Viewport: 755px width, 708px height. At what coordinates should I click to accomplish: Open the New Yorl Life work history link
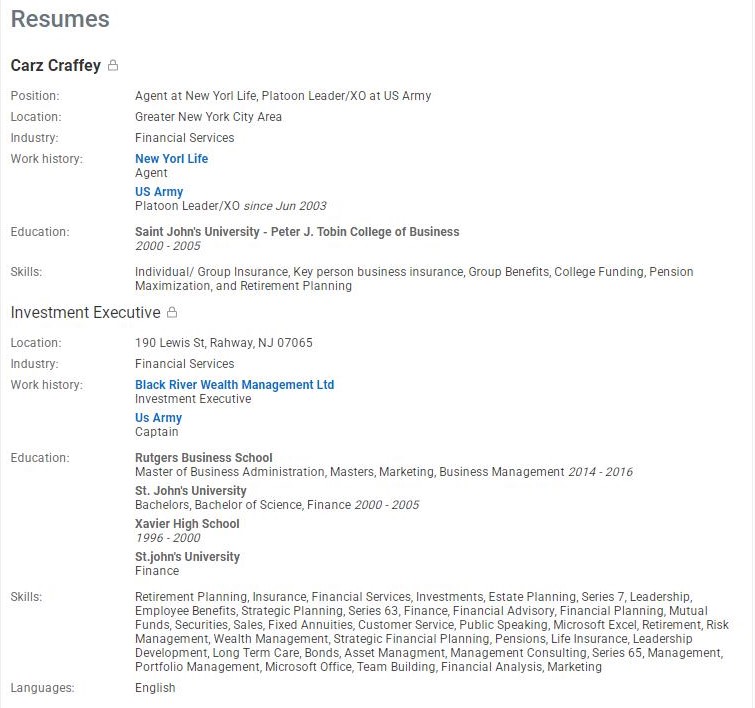pyautogui.click(x=171, y=159)
